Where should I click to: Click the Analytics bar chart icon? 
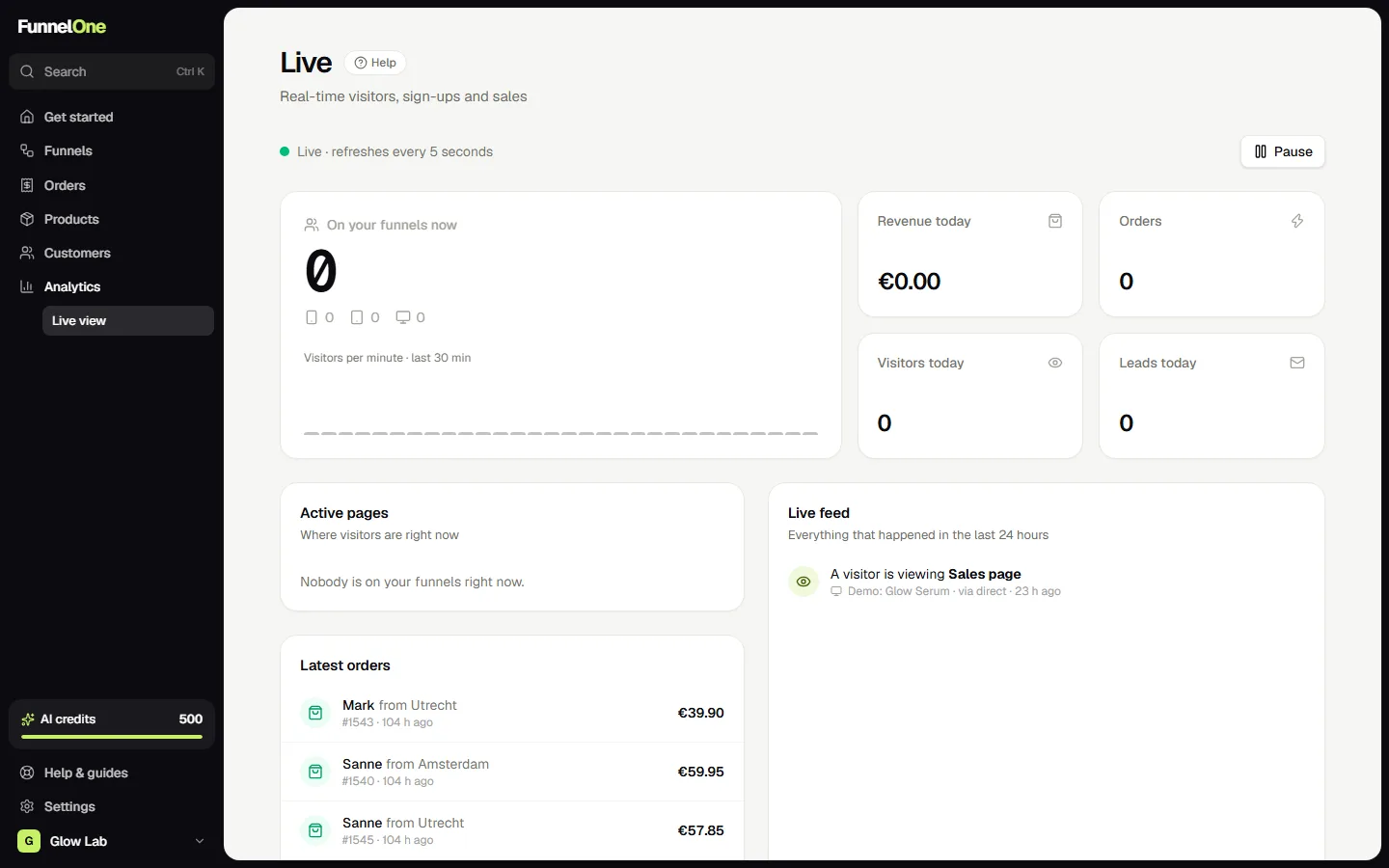(x=27, y=286)
